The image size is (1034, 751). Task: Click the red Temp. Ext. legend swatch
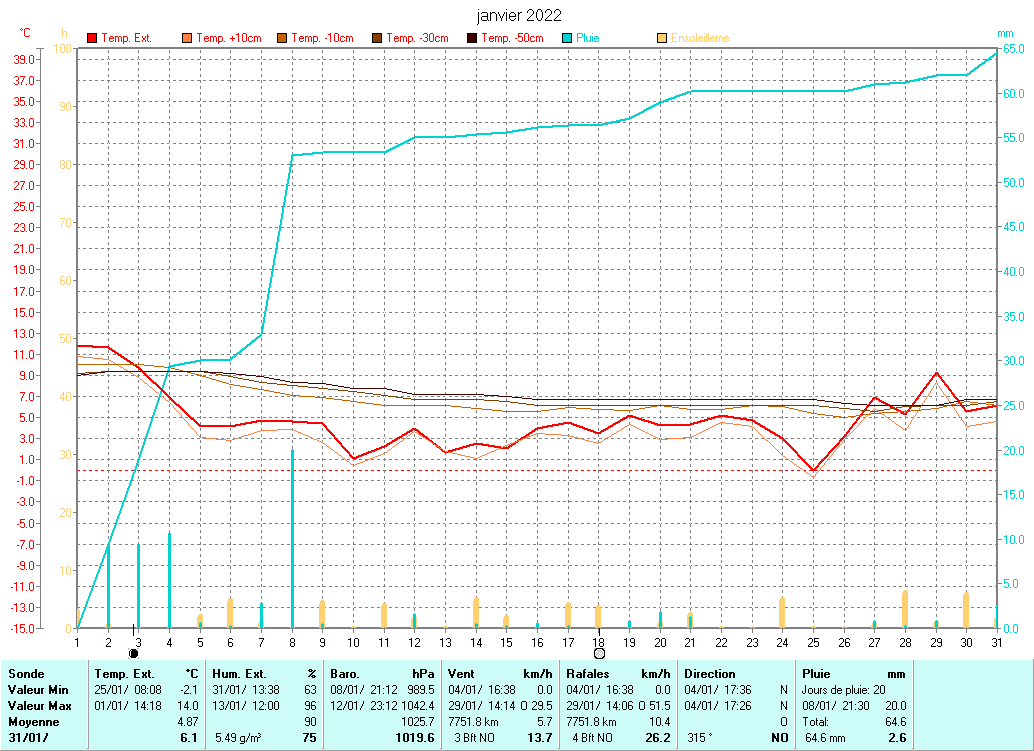point(93,38)
